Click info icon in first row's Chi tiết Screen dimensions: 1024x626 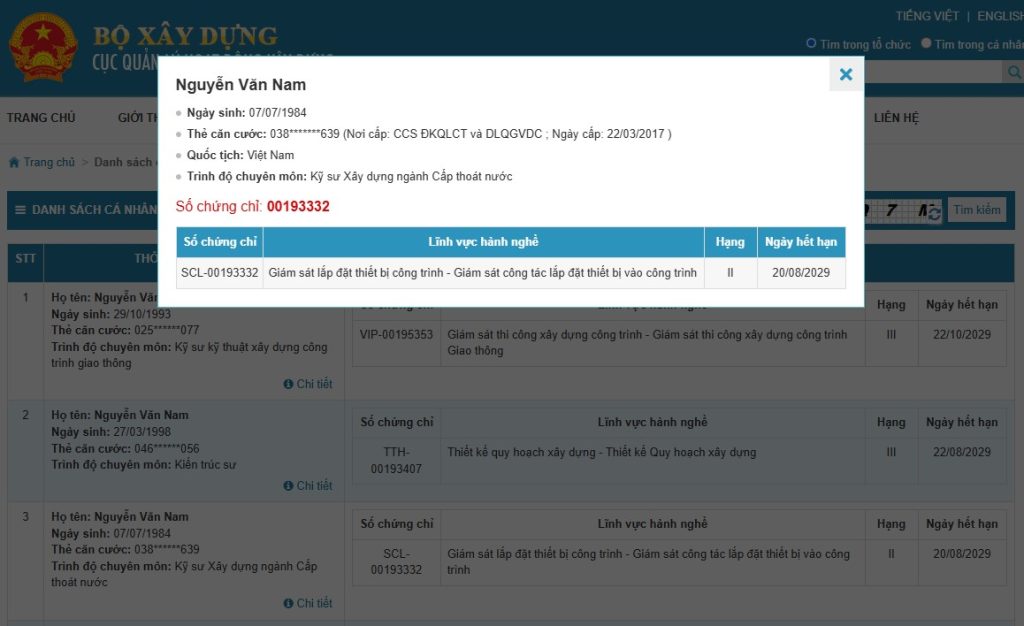click(x=288, y=384)
